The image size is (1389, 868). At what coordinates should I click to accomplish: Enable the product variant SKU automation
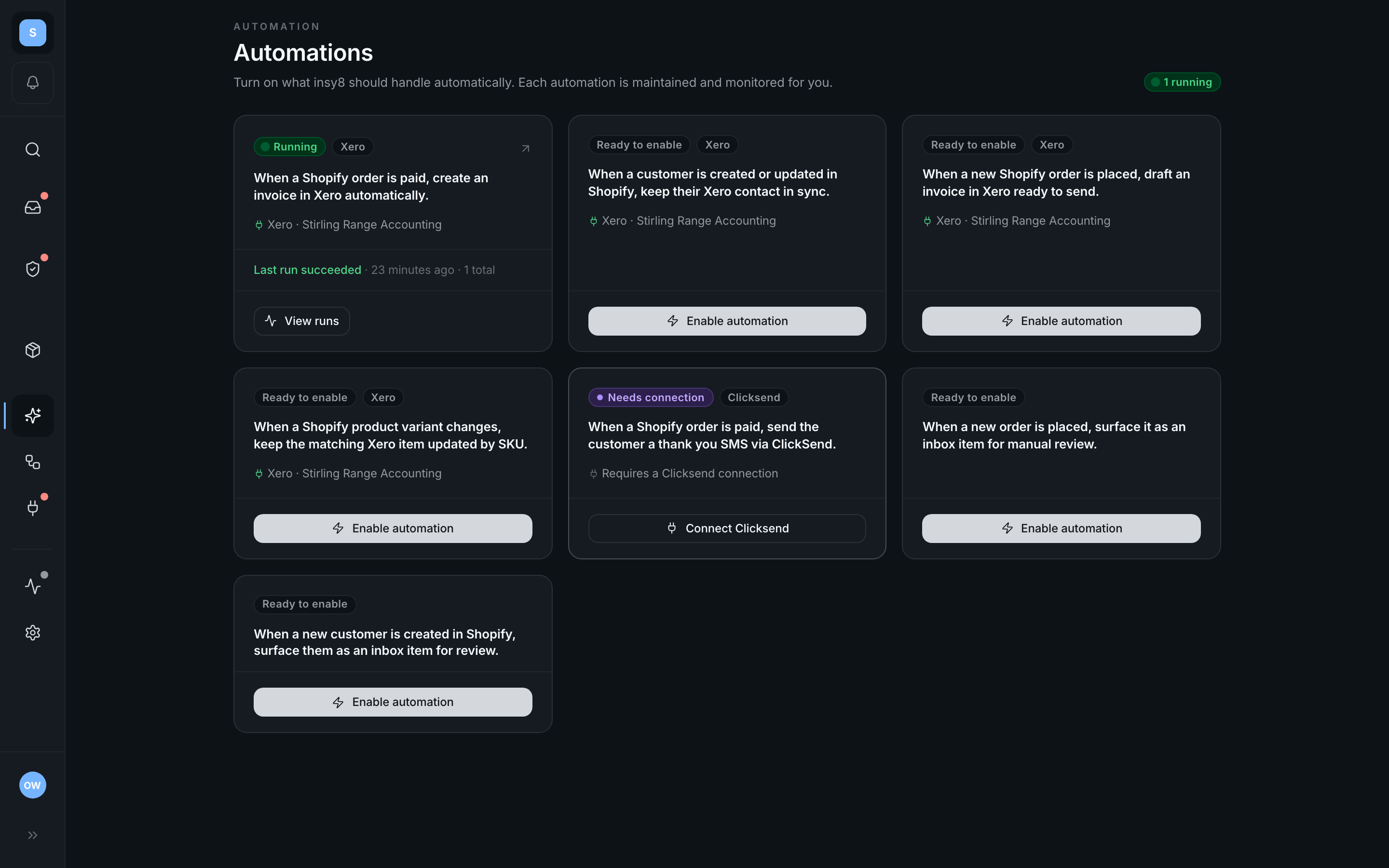coord(393,528)
